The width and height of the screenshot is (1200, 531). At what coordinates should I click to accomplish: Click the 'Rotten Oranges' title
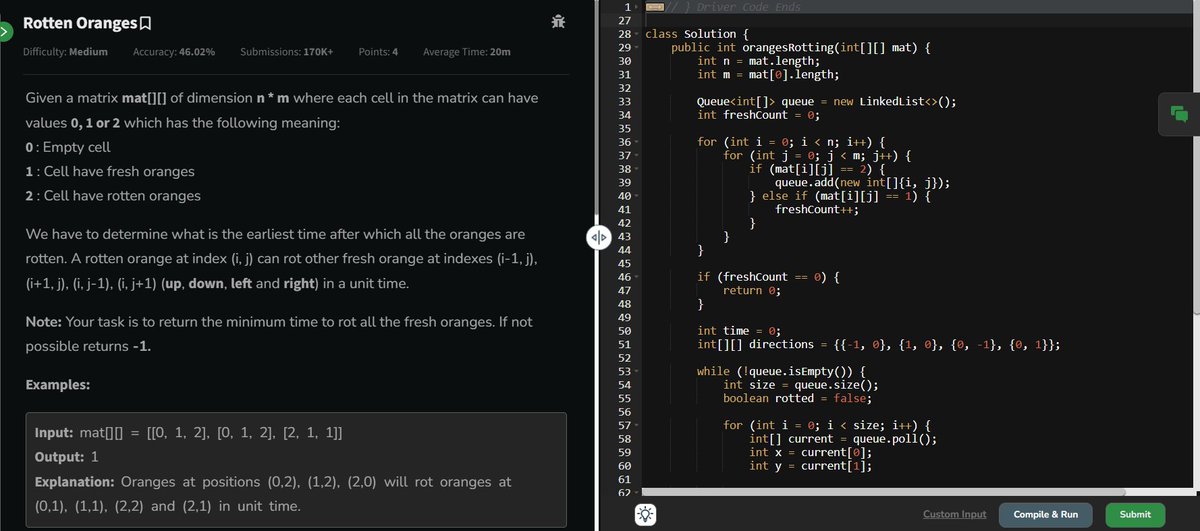click(80, 23)
